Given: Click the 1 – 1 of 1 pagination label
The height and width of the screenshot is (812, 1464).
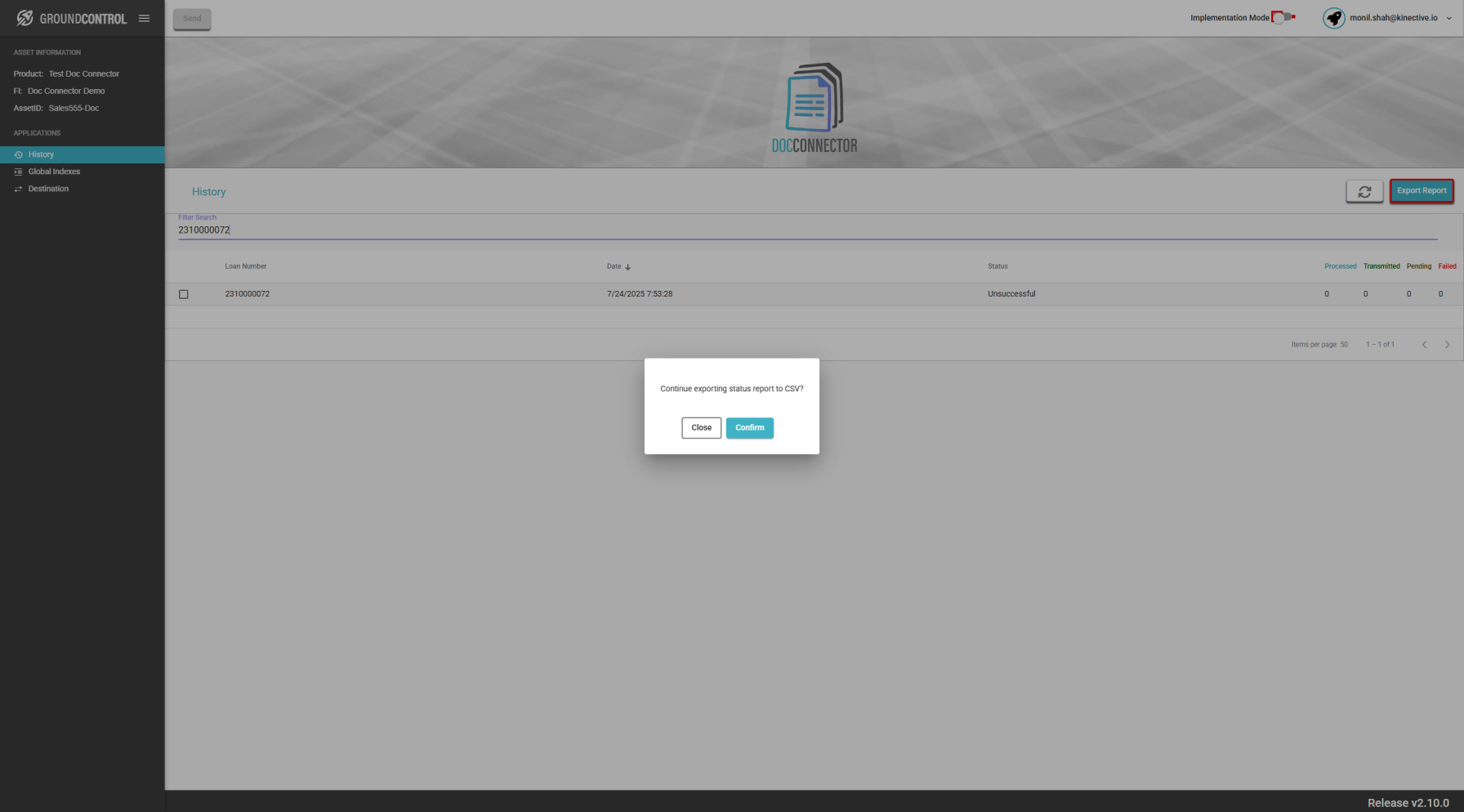Looking at the screenshot, I should tap(1380, 345).
